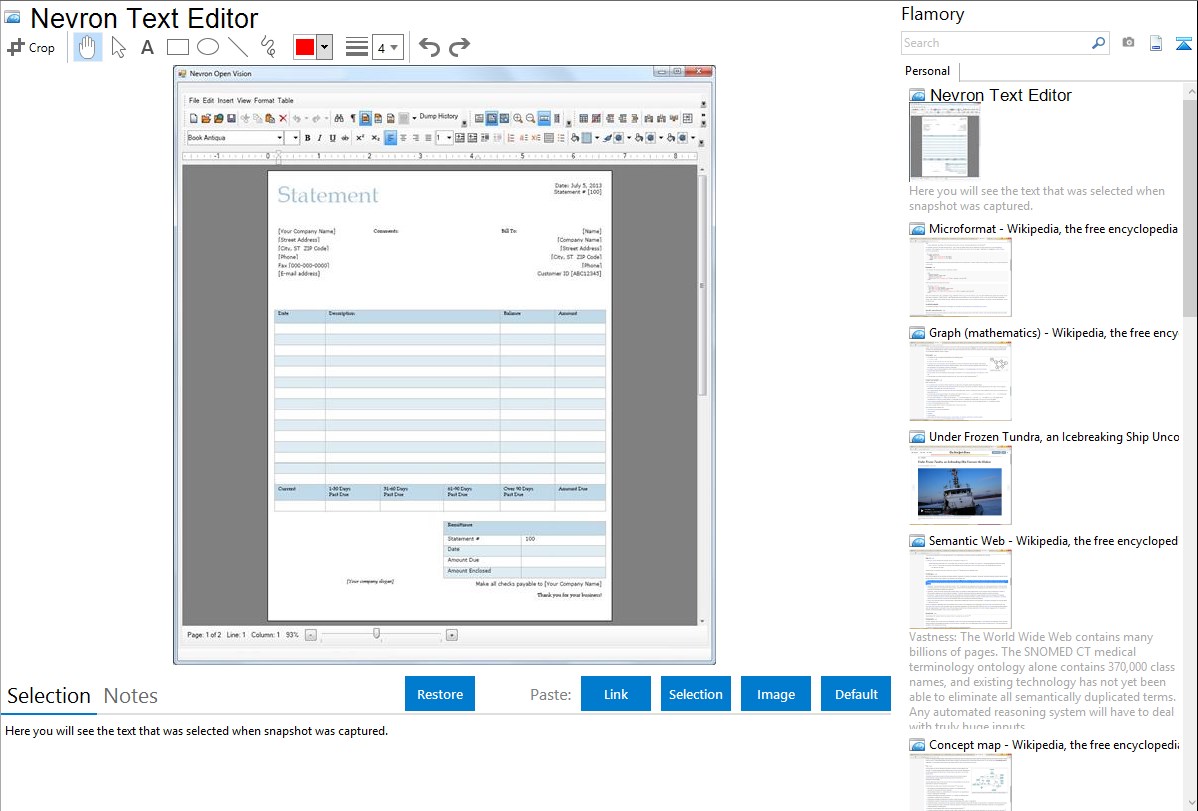Click the zoom in magnifier in Nevron toolbar
1198x811 pixels.
(518, 118)
